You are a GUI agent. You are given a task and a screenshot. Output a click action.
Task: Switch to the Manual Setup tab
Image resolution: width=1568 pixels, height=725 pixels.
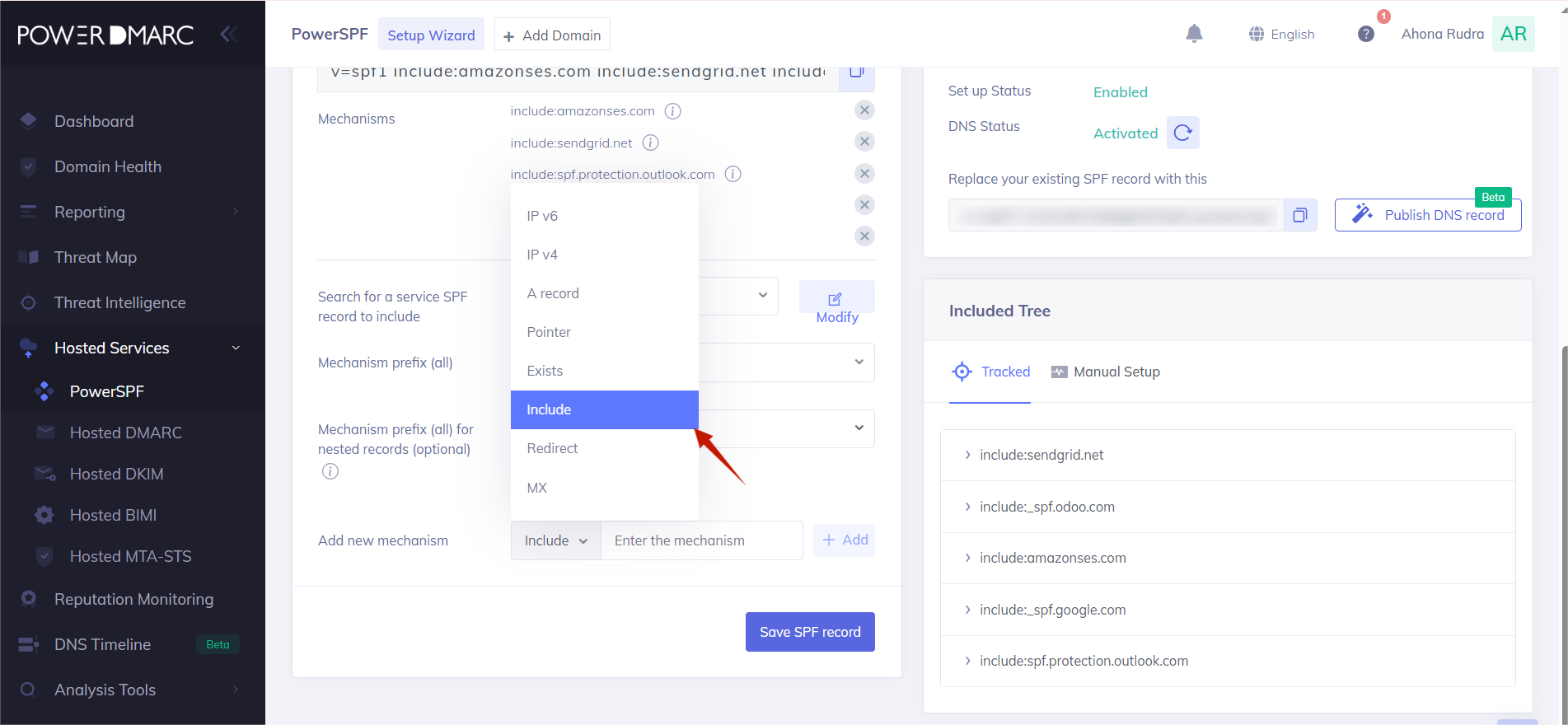click(x=1106, y=372)
